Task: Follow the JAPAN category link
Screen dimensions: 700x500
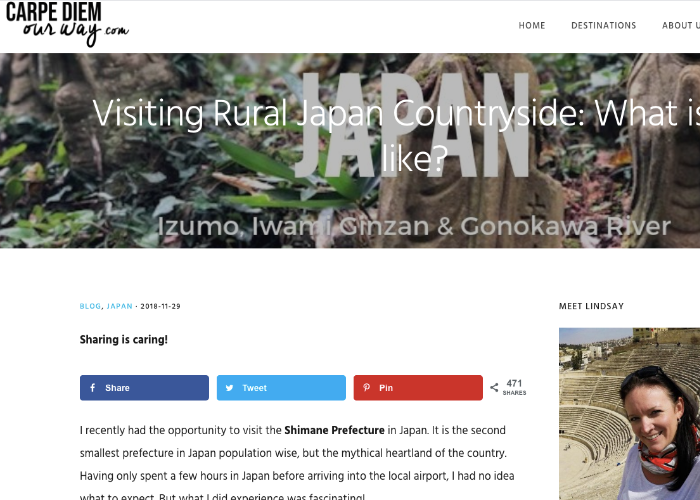Action: [120, 306]
